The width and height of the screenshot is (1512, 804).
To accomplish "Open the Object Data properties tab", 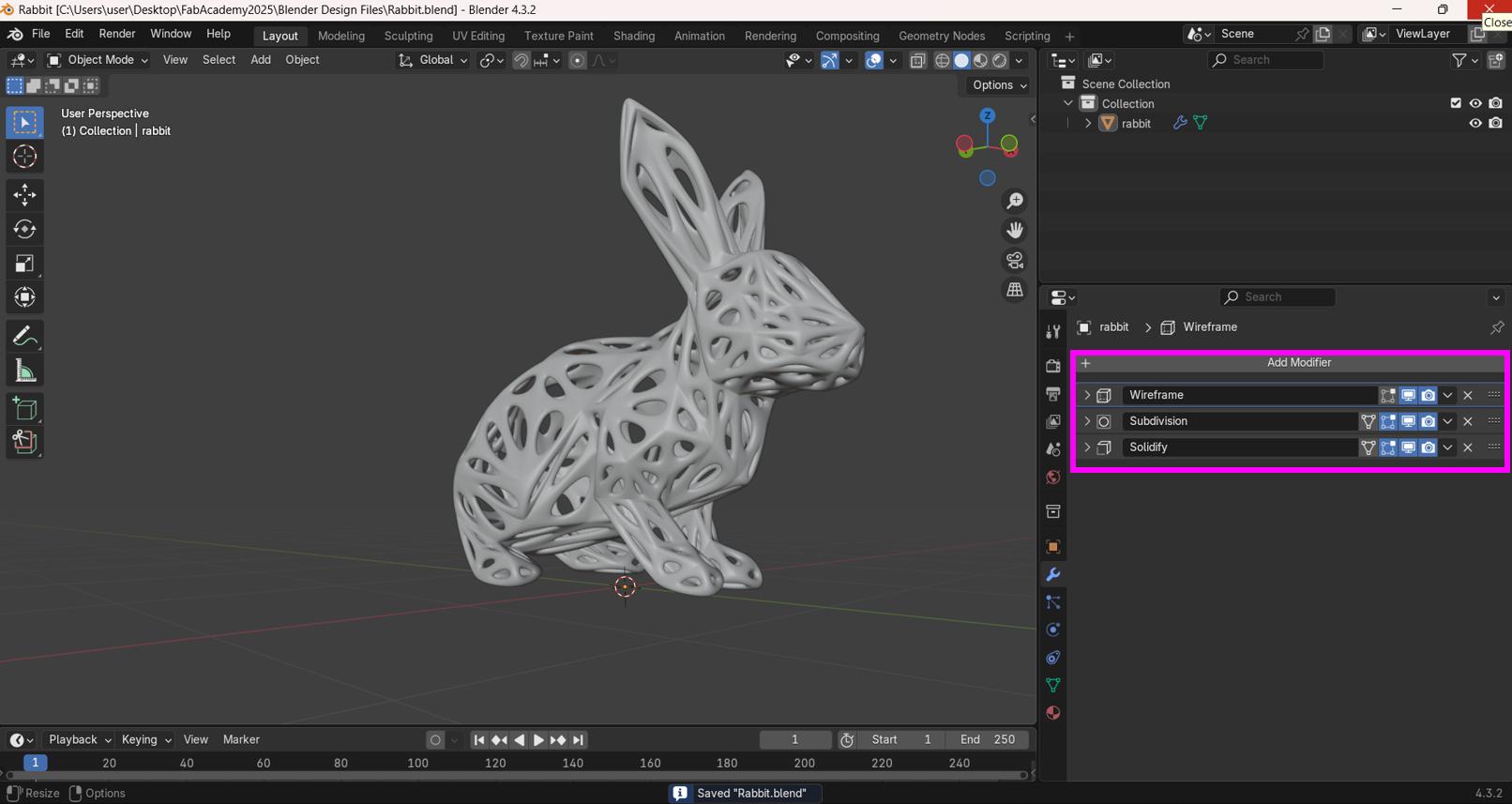I will click(x=1053, y=685).
